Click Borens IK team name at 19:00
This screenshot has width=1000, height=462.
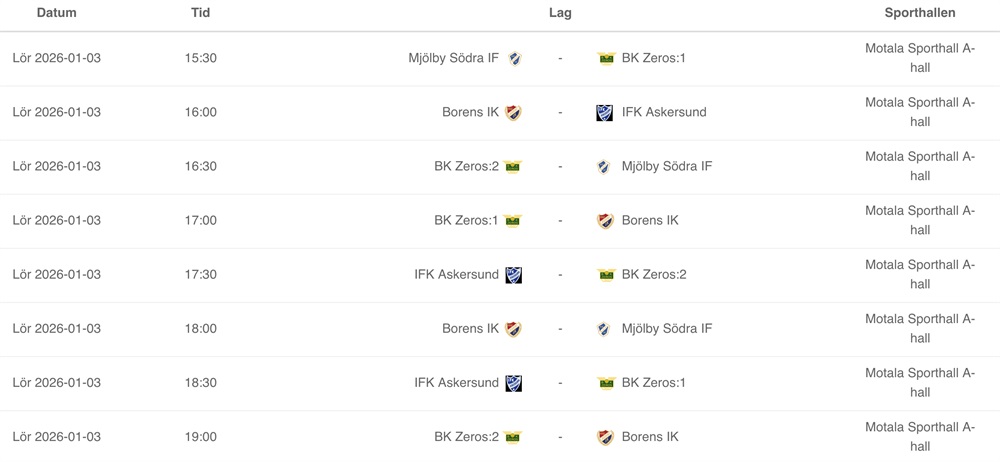pos(649,436)
